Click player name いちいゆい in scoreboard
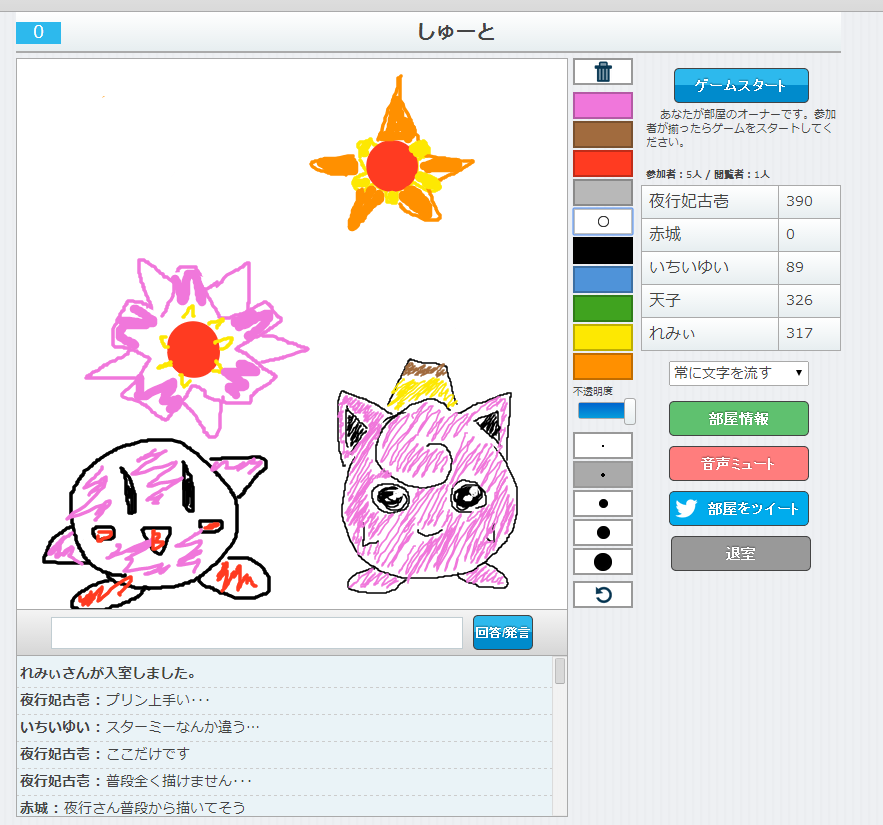The height and width of the screenshot is (825, 883). coord(689,267)
